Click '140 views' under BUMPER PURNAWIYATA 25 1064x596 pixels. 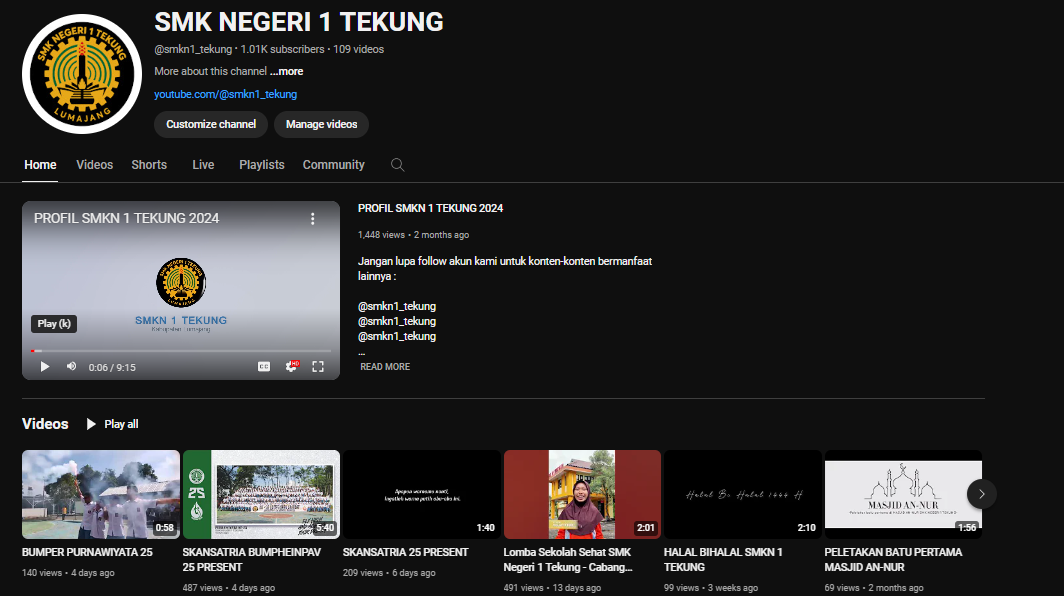point(41,573)
